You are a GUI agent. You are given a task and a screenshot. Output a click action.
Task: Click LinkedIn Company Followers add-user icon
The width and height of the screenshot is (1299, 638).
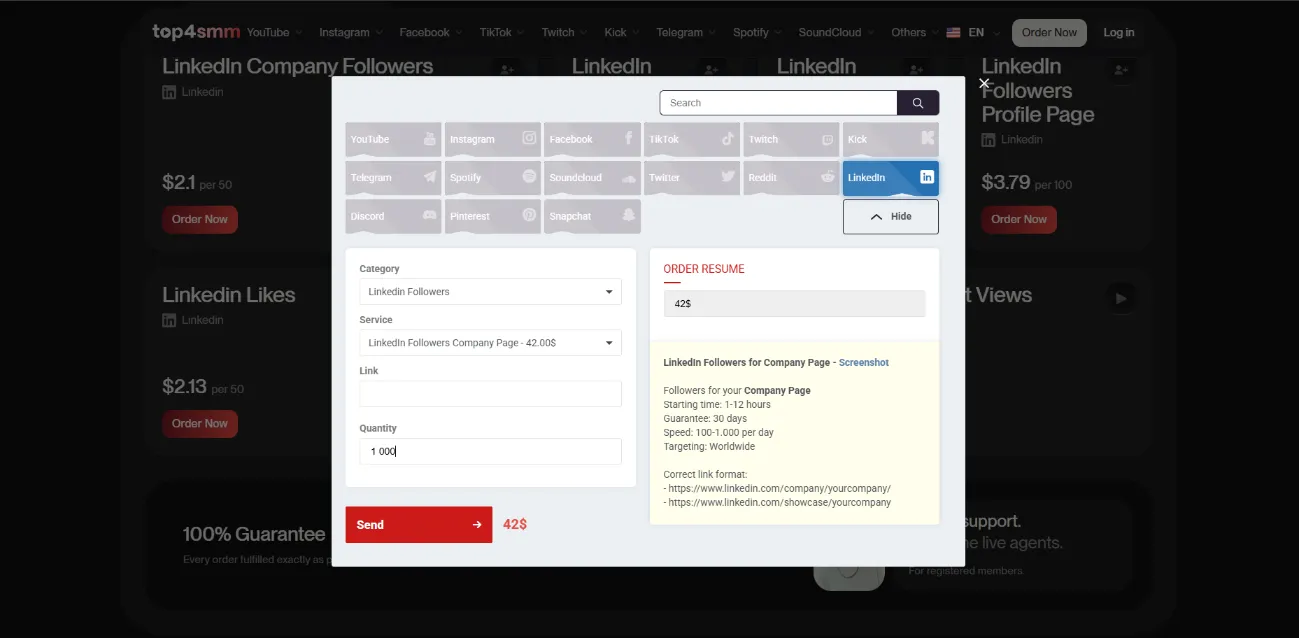tap(507, 70)
